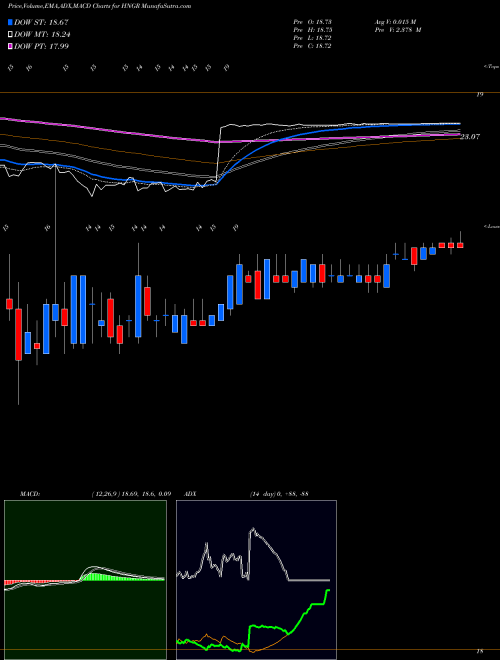Click the '<Tops' marker label at right edge

click(x=491, y=67)
